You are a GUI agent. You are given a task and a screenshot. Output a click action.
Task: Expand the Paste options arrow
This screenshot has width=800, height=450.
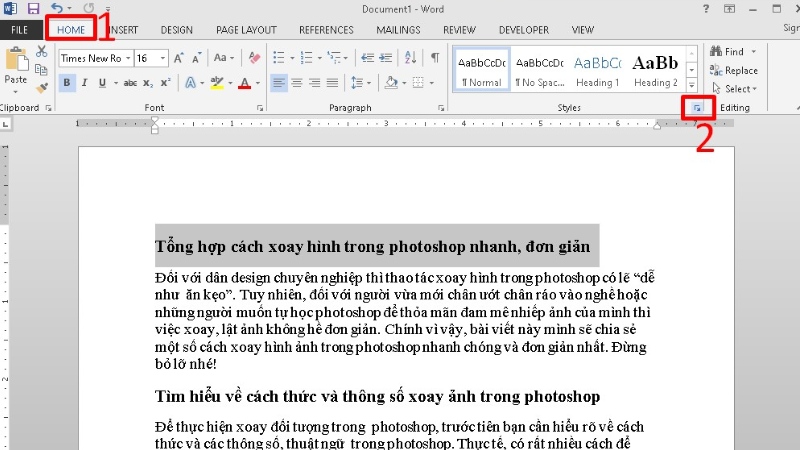(16, 92)
